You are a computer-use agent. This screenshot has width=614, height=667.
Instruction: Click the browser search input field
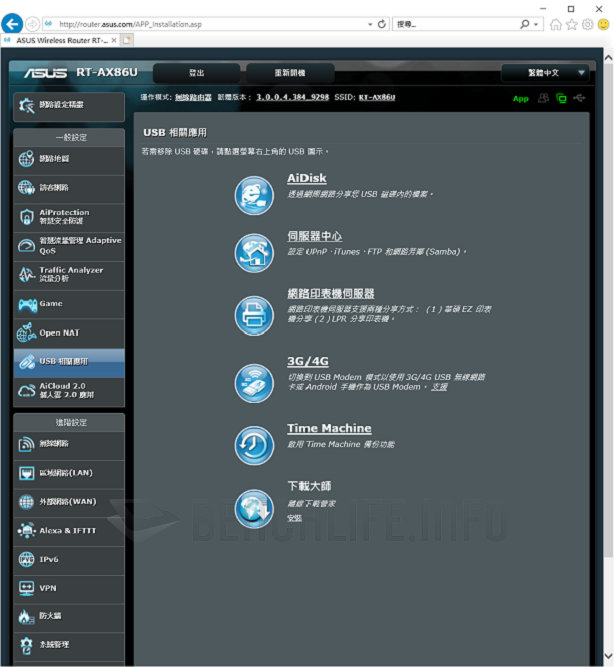[x=455, y=25]
